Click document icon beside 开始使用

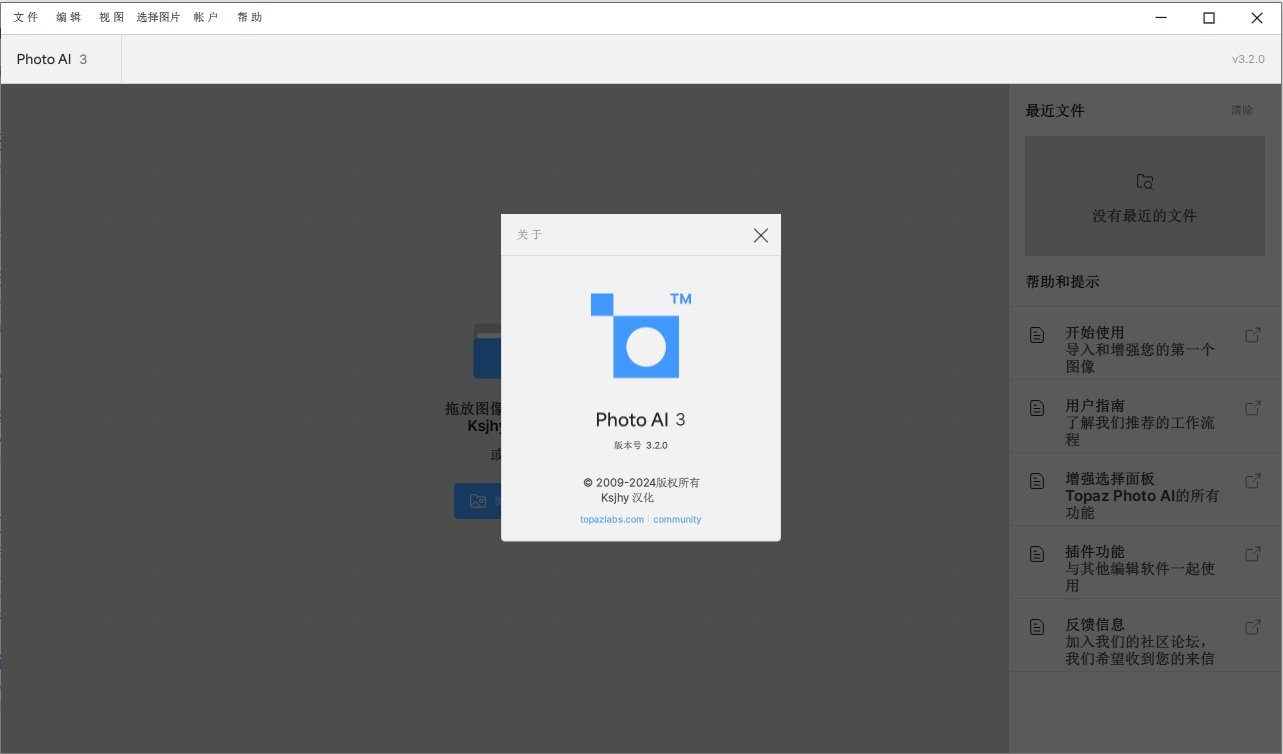pos(1037,335)
